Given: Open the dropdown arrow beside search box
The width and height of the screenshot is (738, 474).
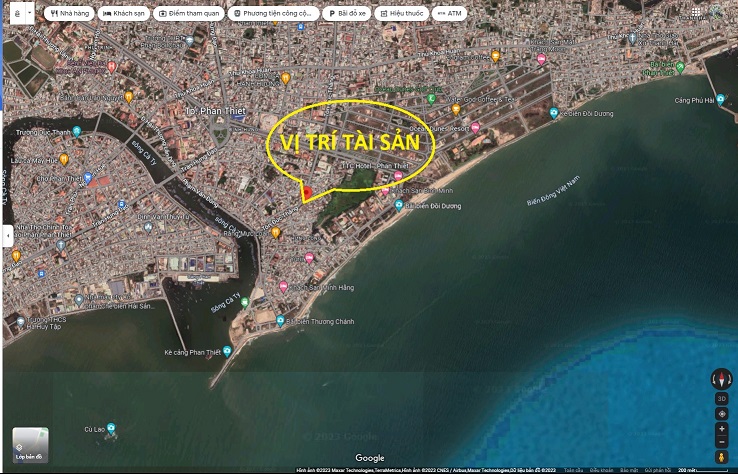Looking at the screenshot, I should pyautogui.click(x=29, y=12).
